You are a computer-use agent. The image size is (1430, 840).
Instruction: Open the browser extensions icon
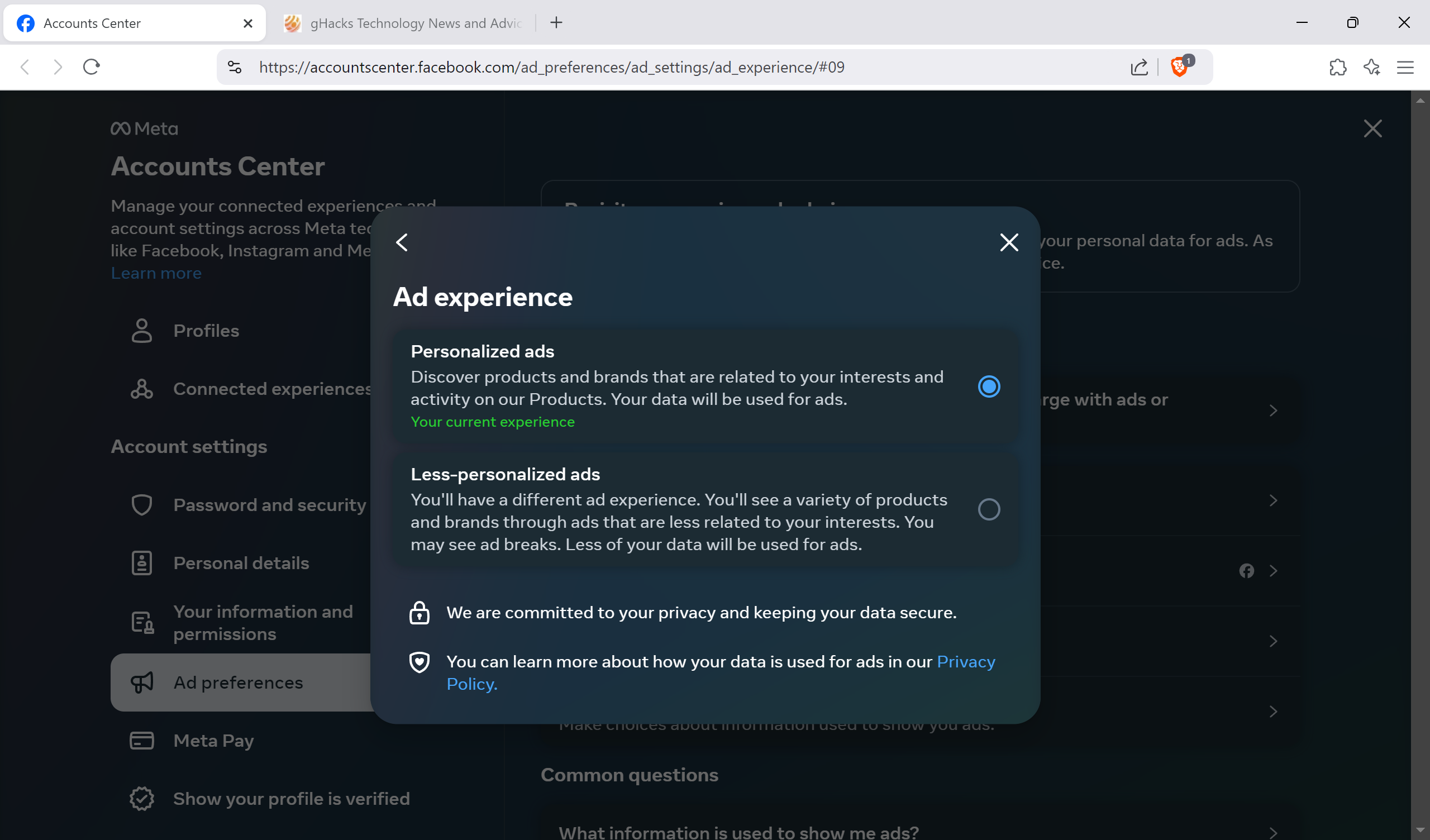1338,67
